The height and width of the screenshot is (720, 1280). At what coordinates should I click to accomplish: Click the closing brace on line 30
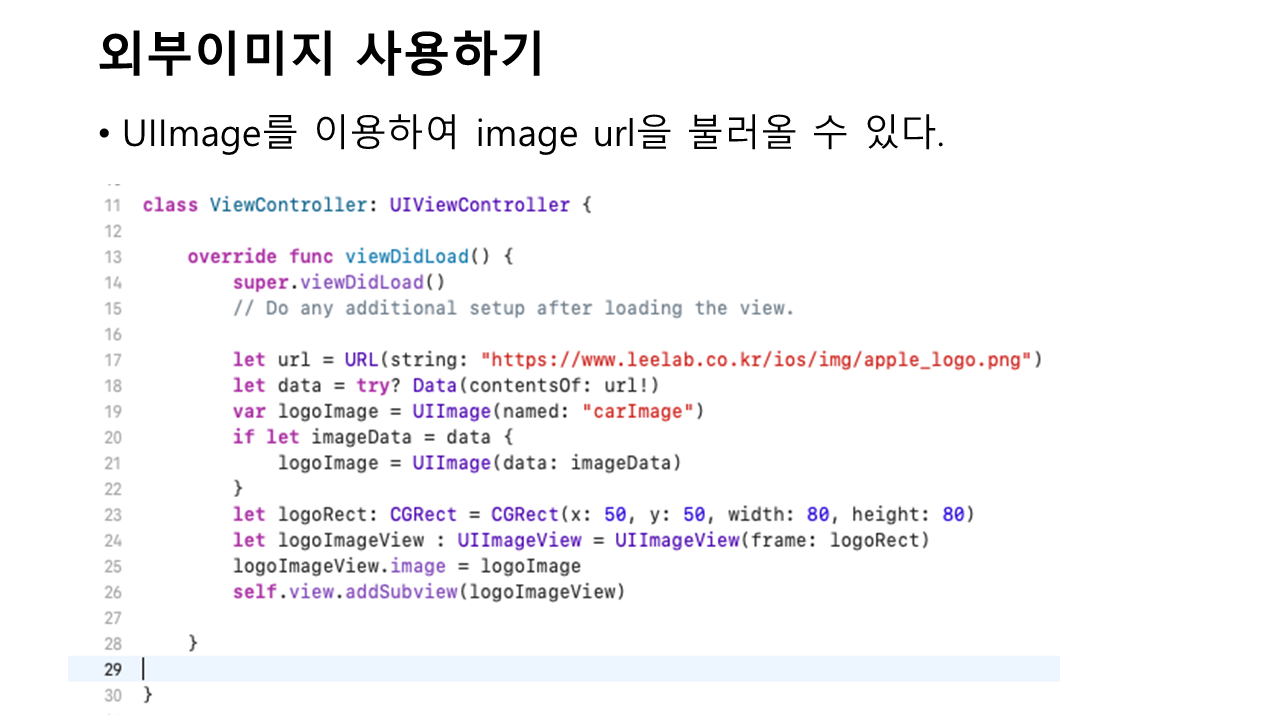pos(149,693)
